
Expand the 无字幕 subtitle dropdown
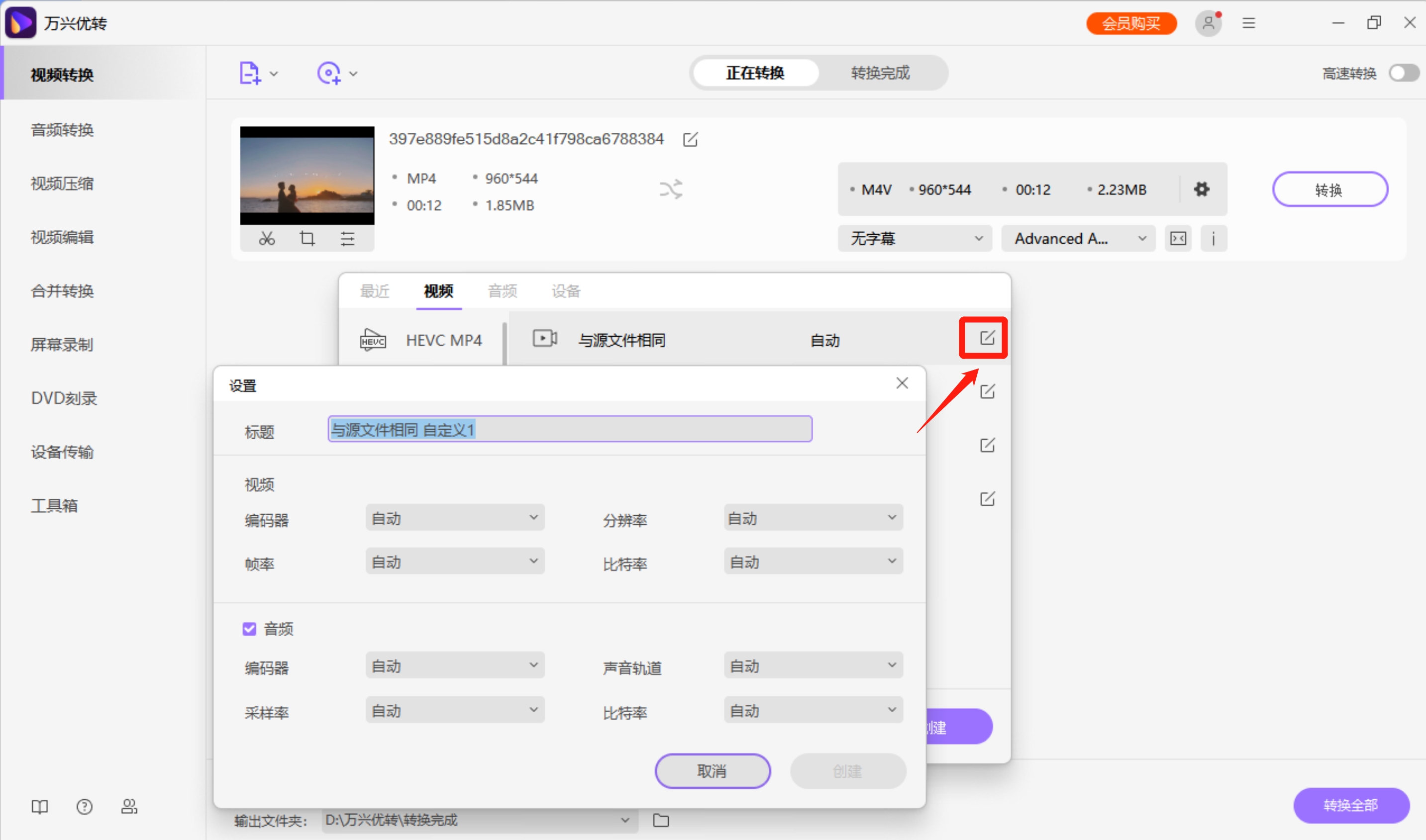point(914,238)
